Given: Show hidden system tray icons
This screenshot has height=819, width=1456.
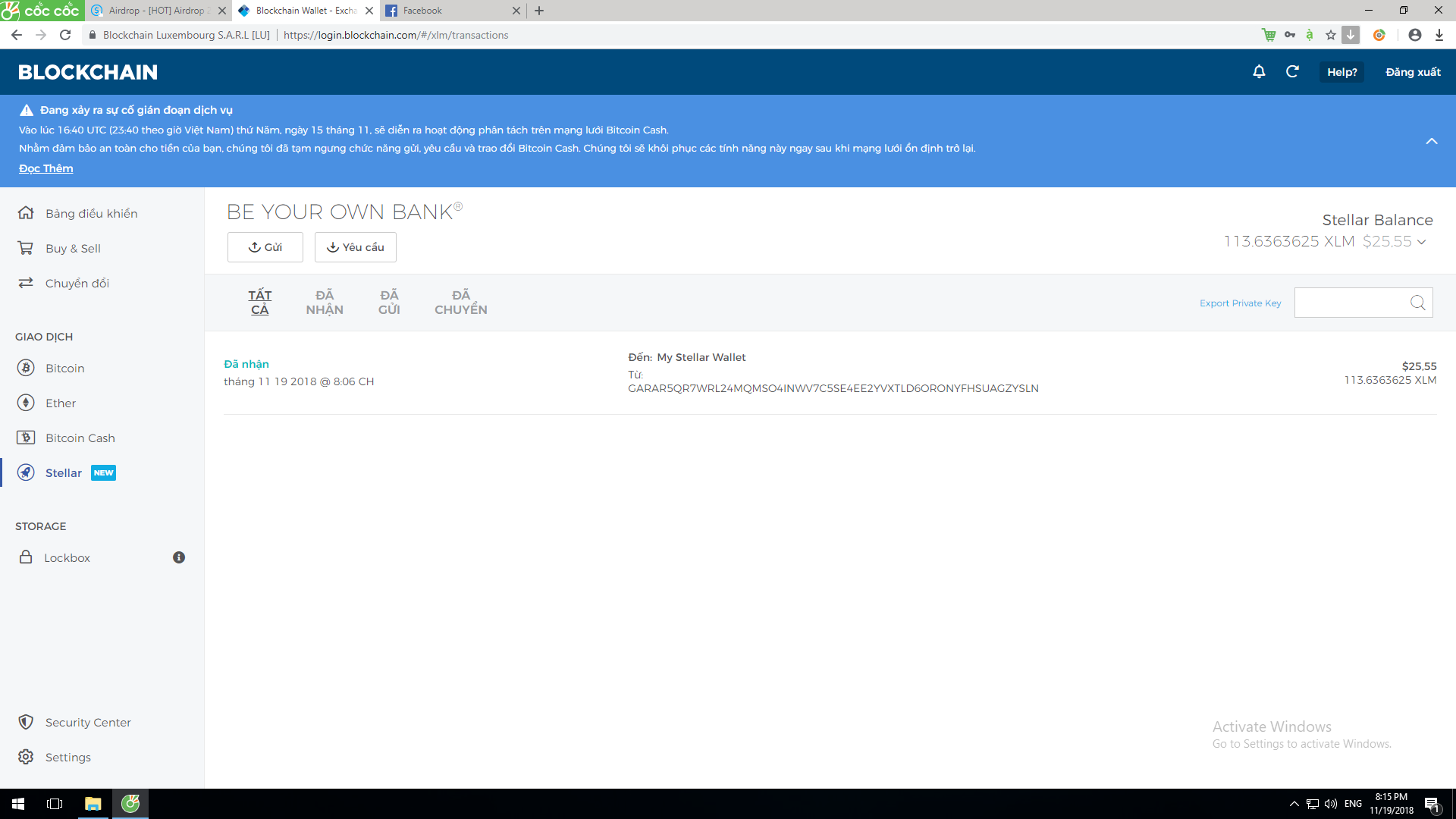Looking at the screenshot, I should tap(1294, 804).
